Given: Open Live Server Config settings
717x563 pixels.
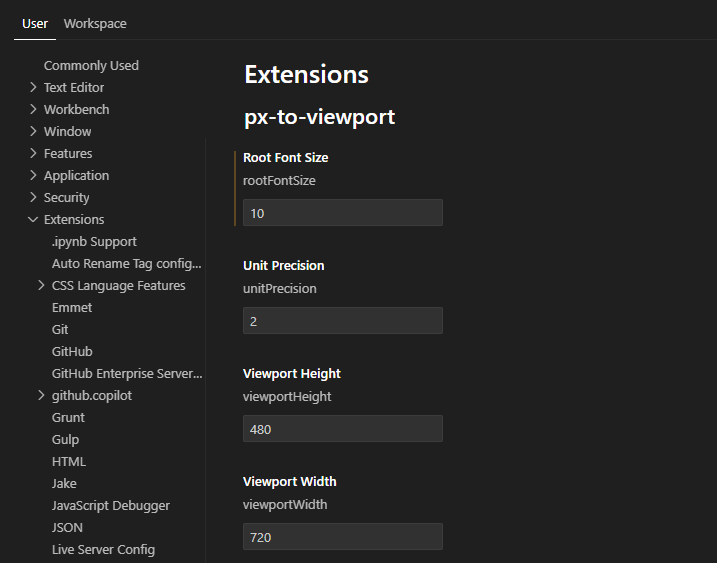Looking at the screenshot, I should click(x=103, y=549).
